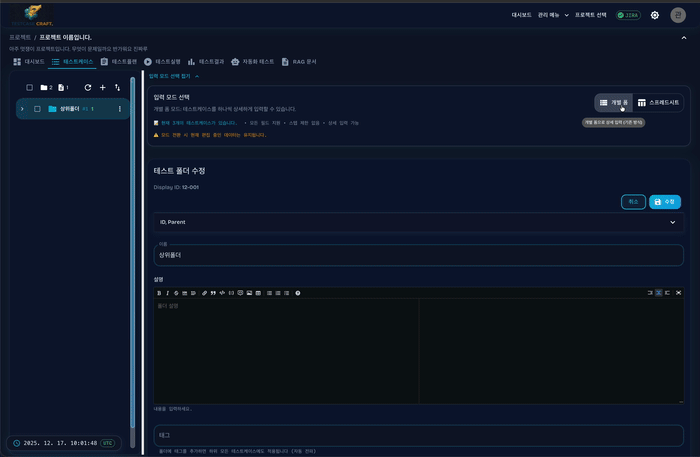Switch to the 테스트플랜 tab

point(119,61)
